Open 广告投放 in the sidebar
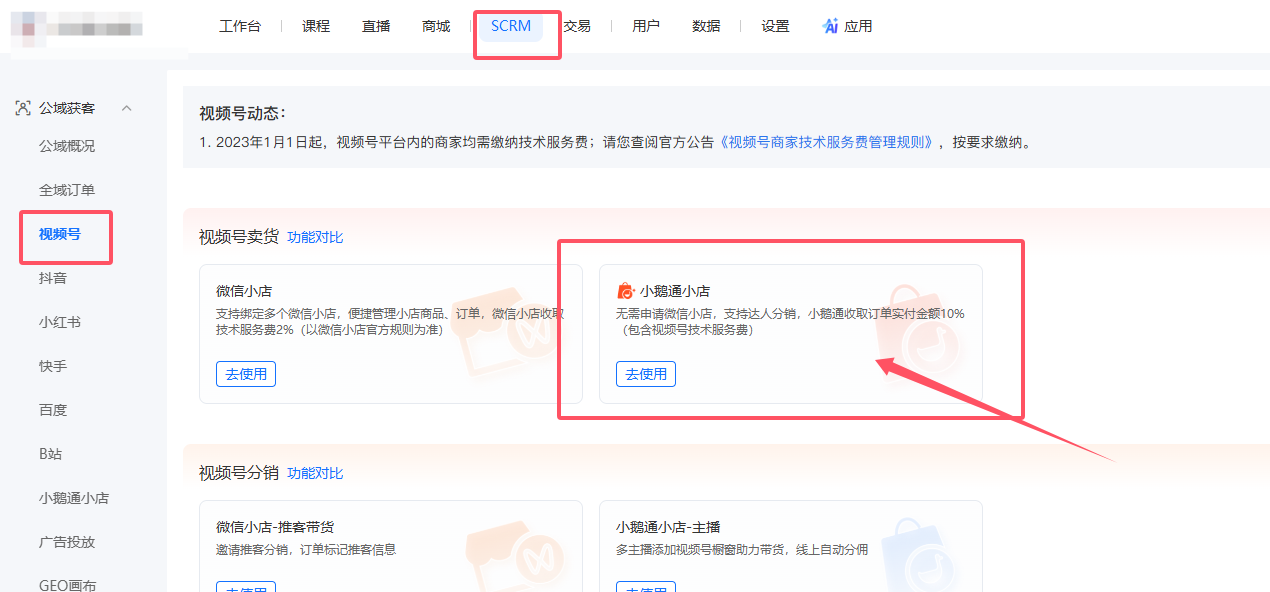The height and width of the screenshot is (592, 1270). tap(67, 542)
